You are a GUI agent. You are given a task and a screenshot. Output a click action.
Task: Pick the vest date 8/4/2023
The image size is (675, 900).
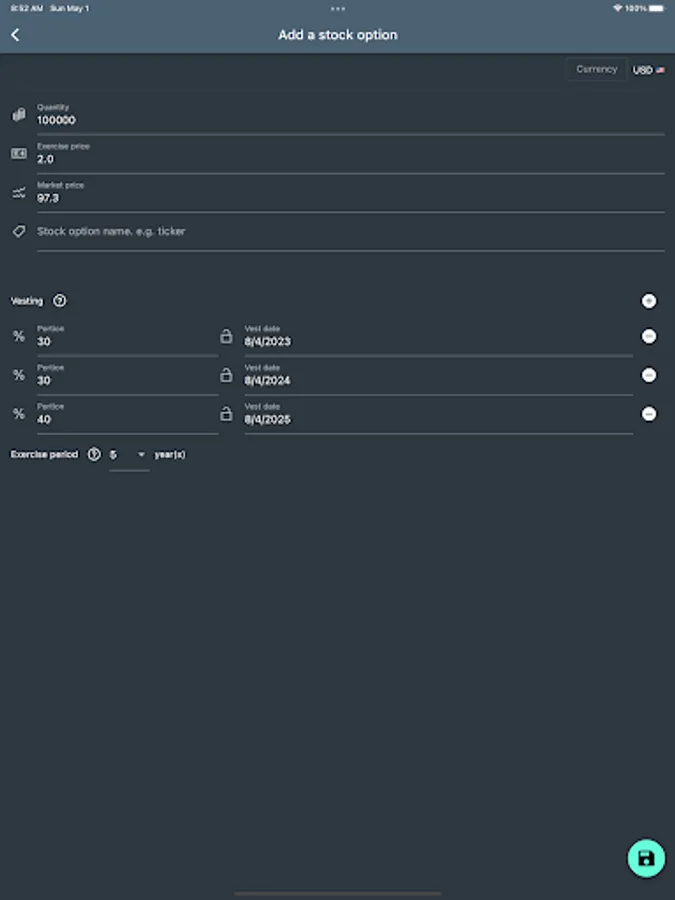438,341
